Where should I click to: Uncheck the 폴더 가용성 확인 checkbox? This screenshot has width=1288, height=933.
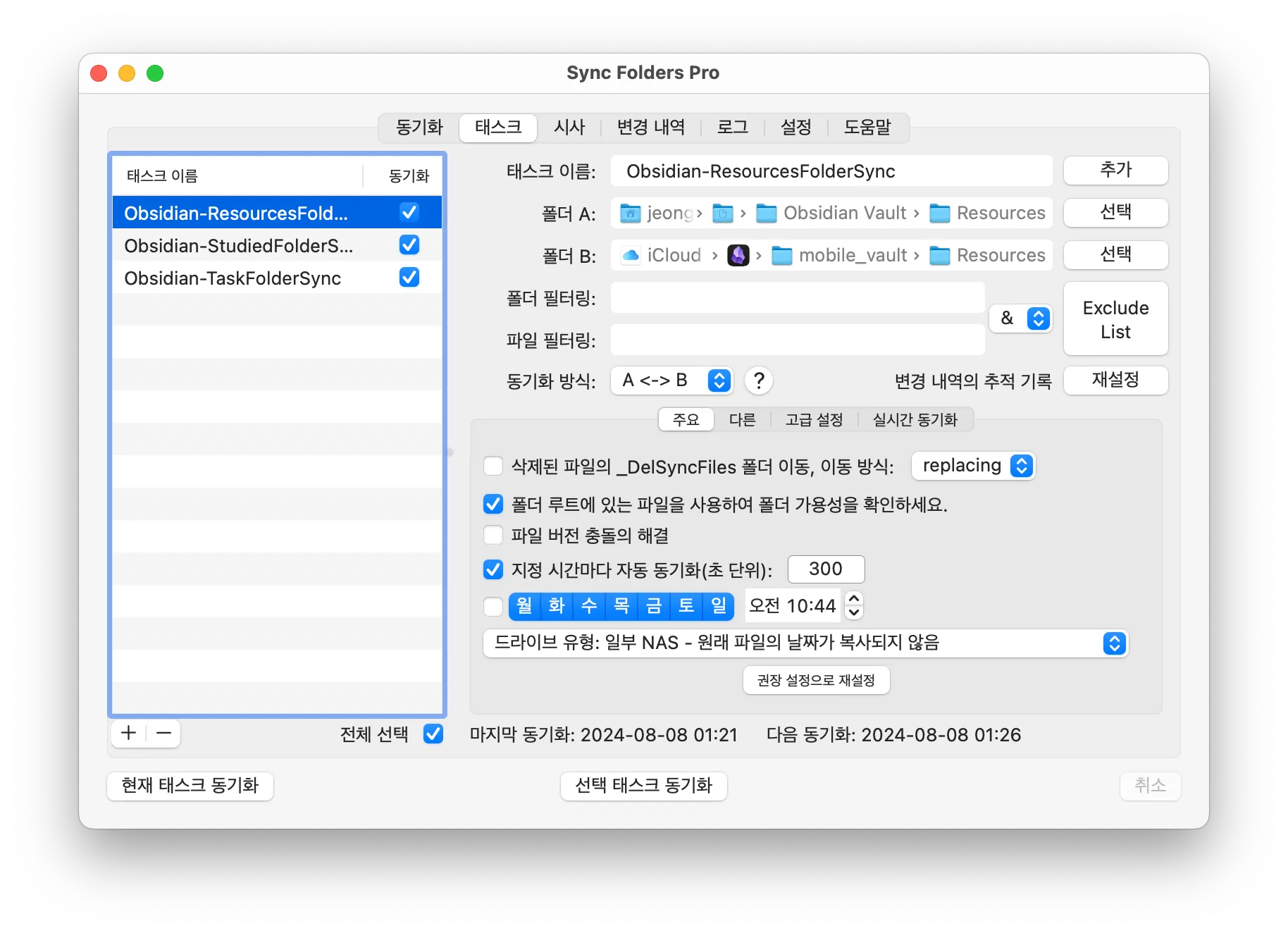[493, 504]
